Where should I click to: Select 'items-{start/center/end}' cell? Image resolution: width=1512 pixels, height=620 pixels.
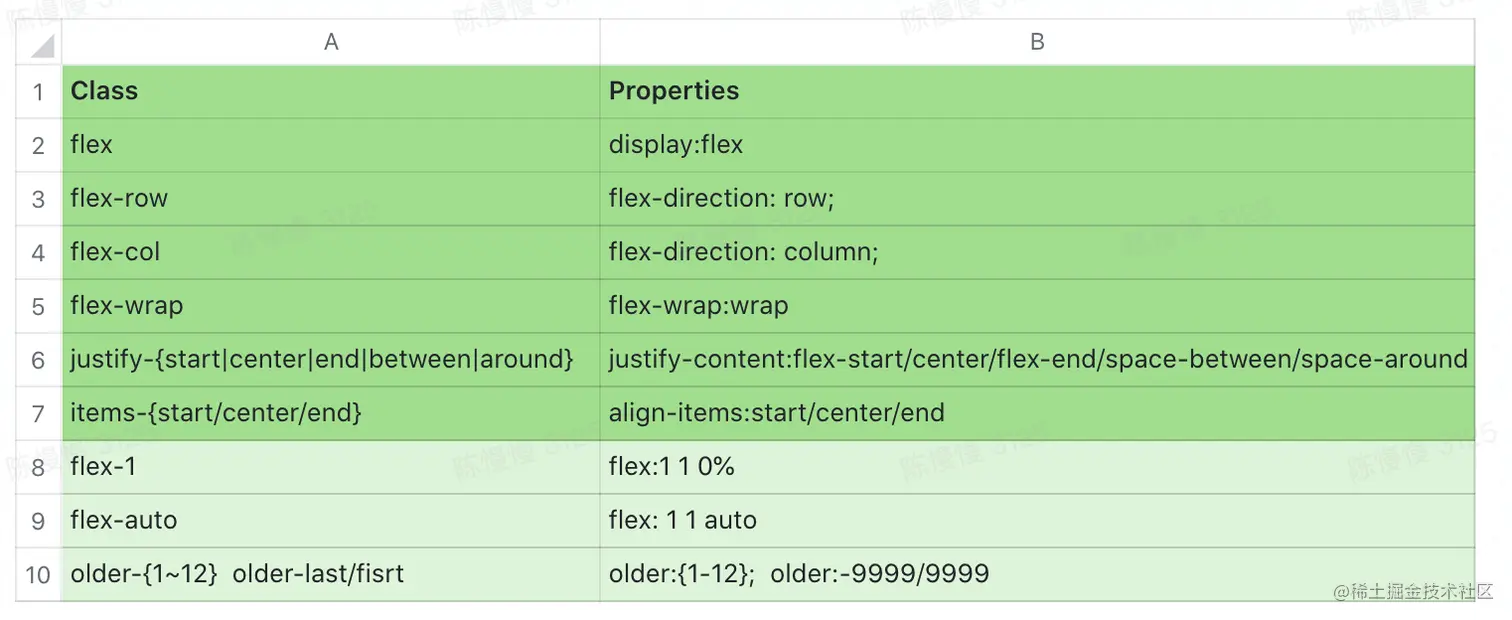coord(331,412)
